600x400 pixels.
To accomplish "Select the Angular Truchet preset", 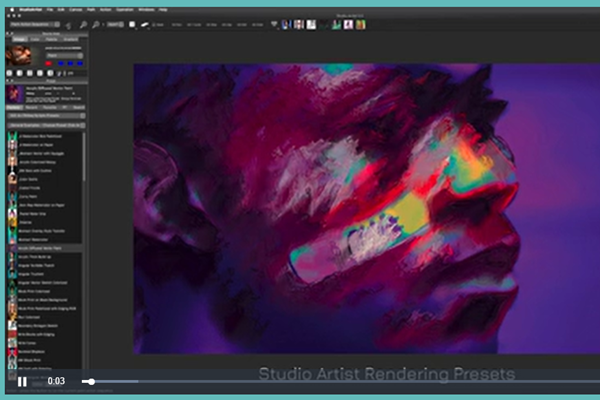I will coord(45,274).
